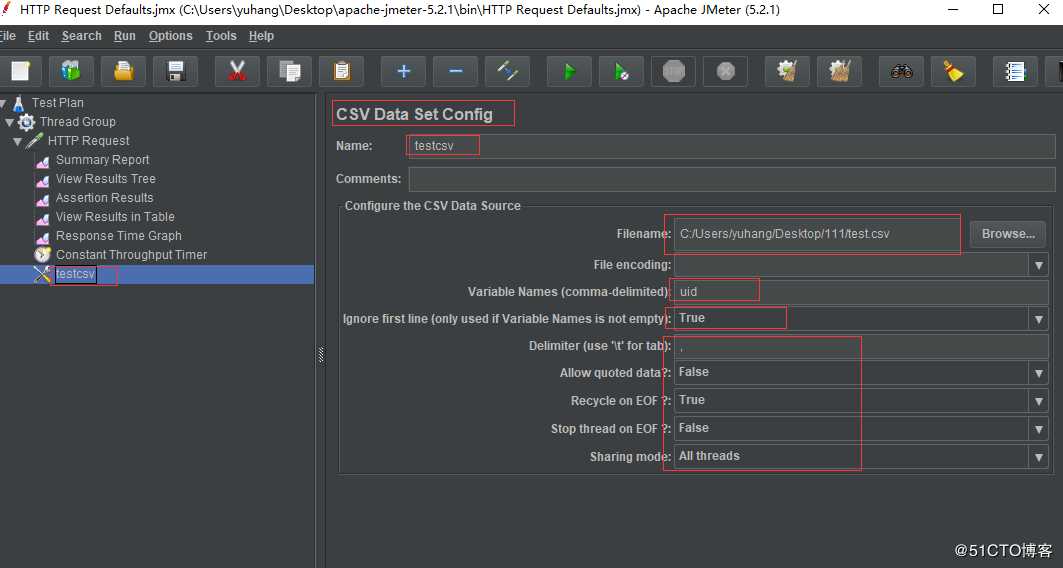The width and height of the screenshot is (1063, 568).
Task: Click the Filename path field
Action: pyautogui.click(x=819, y=234)
